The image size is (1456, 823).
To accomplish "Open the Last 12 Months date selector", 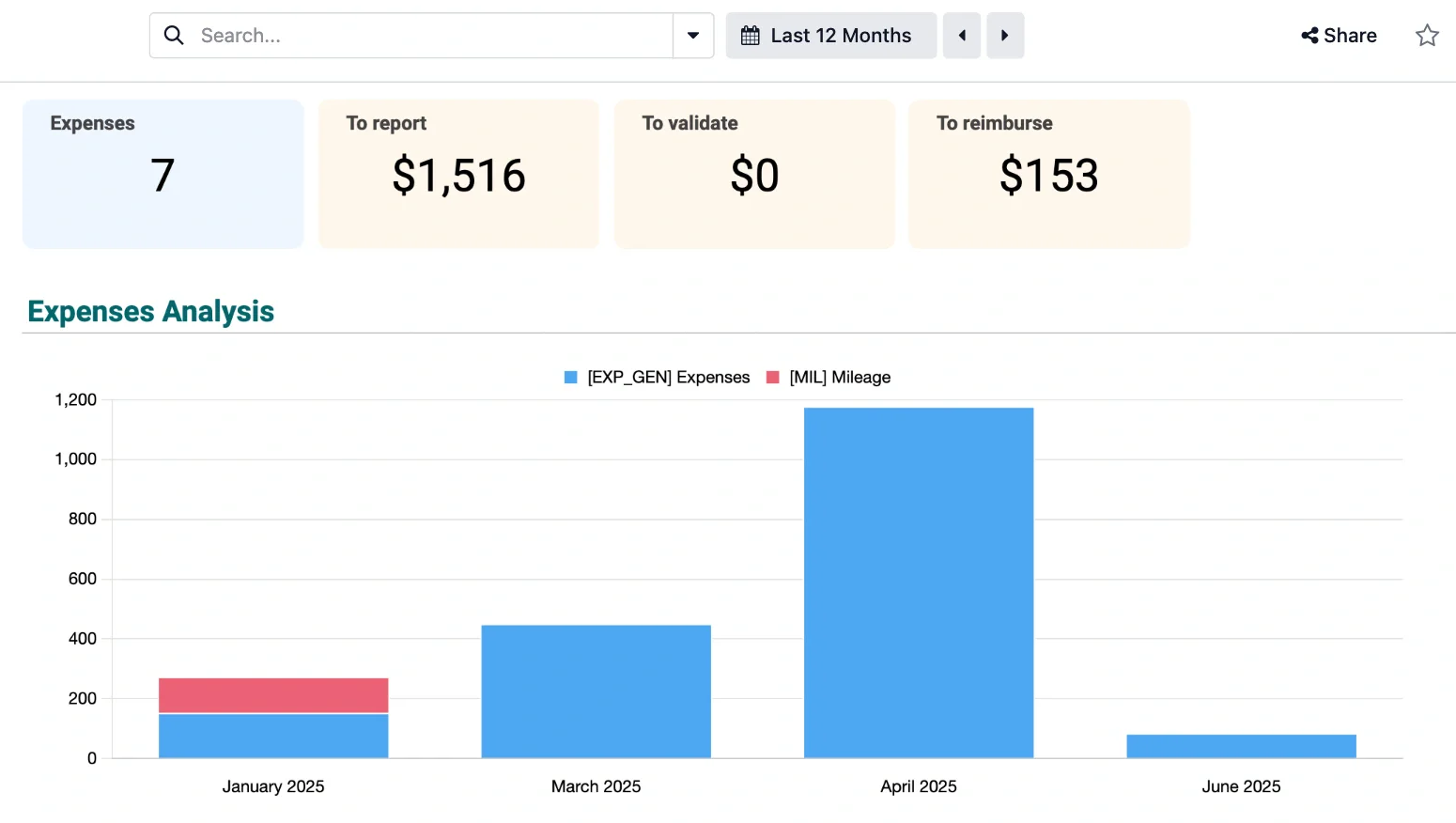I will (x=831, y=36).
